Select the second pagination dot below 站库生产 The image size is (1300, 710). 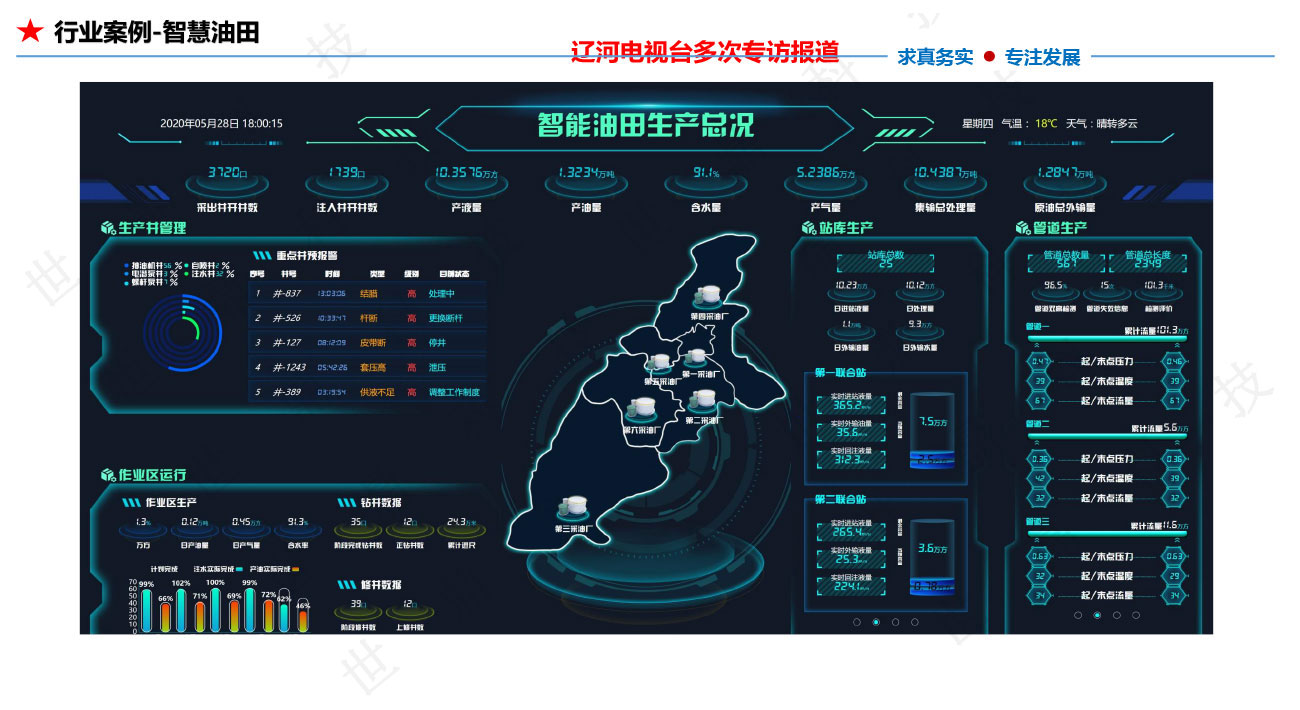877,620
